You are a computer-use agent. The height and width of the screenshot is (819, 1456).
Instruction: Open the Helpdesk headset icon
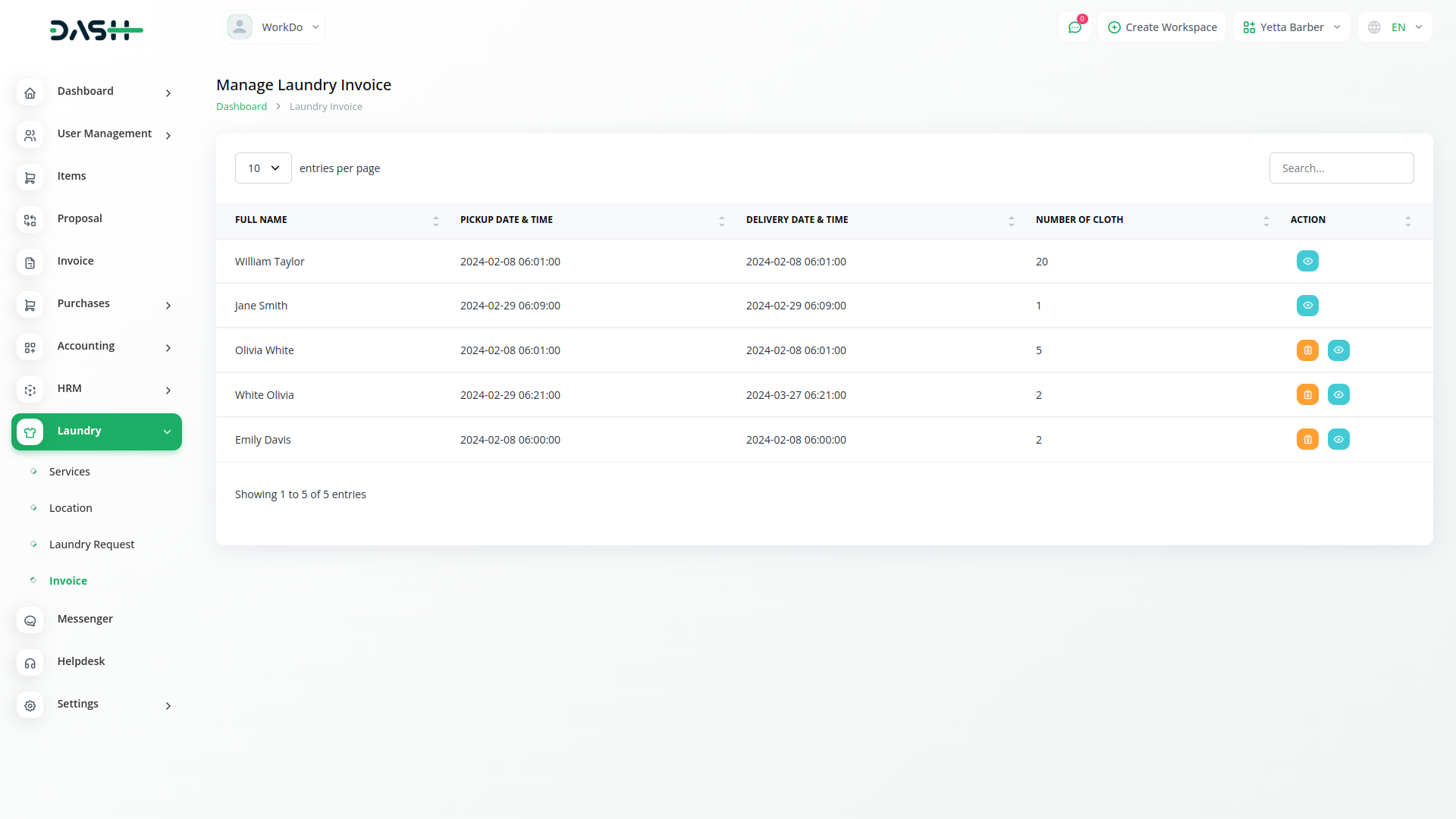[30, 663]
